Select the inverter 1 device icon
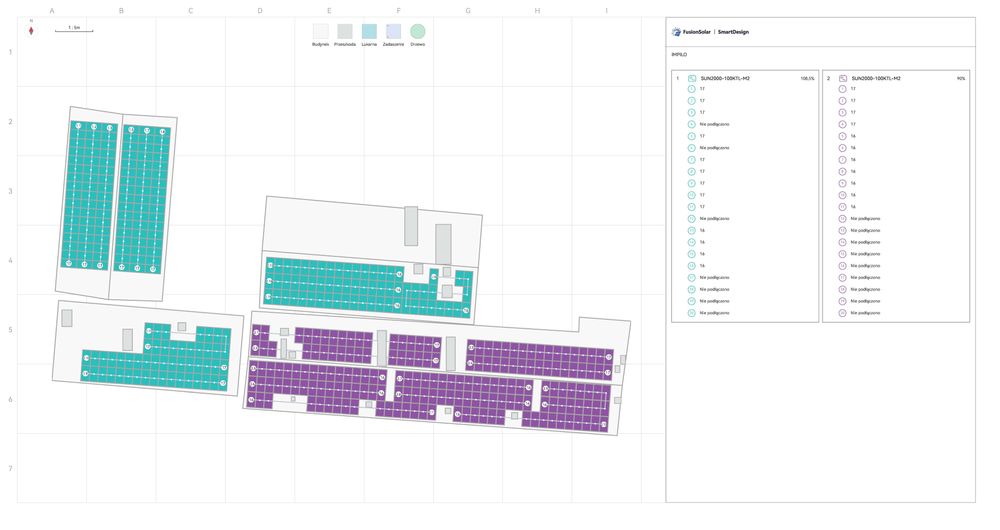1000x530 pixels. [x=692, y=78]
